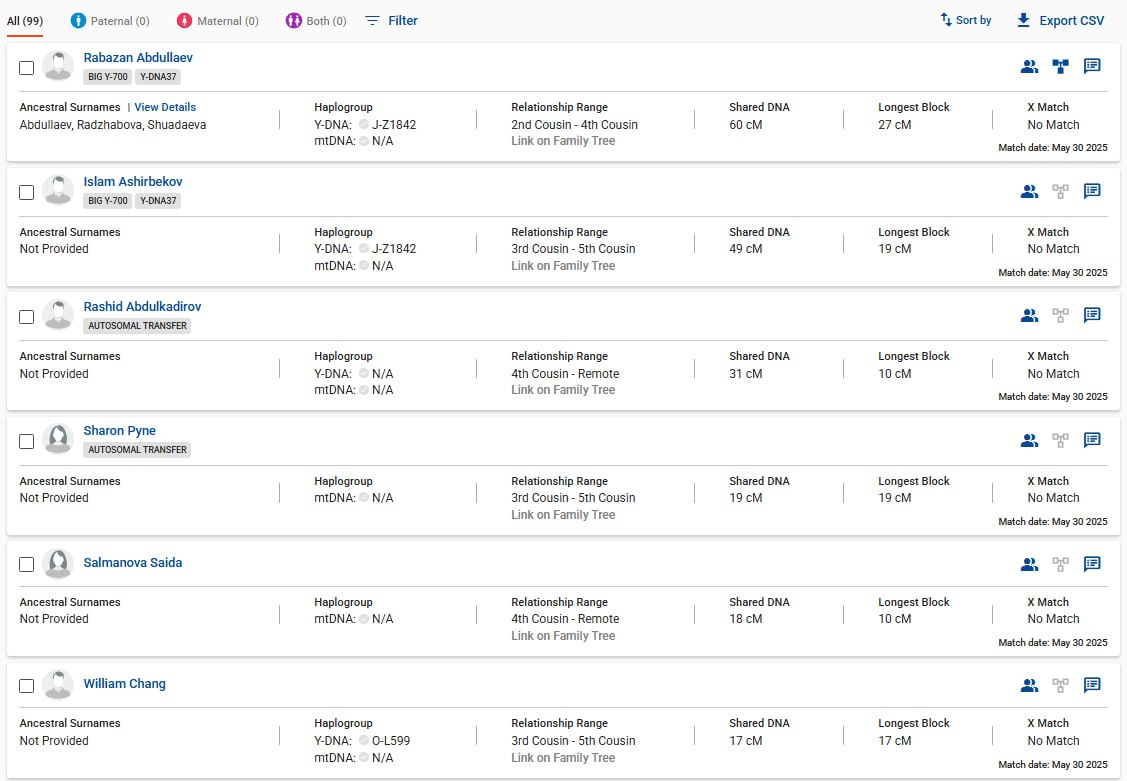Click Link on Family Tree for Rabazan Abdullaev
1127x781 pixels.
563,141
